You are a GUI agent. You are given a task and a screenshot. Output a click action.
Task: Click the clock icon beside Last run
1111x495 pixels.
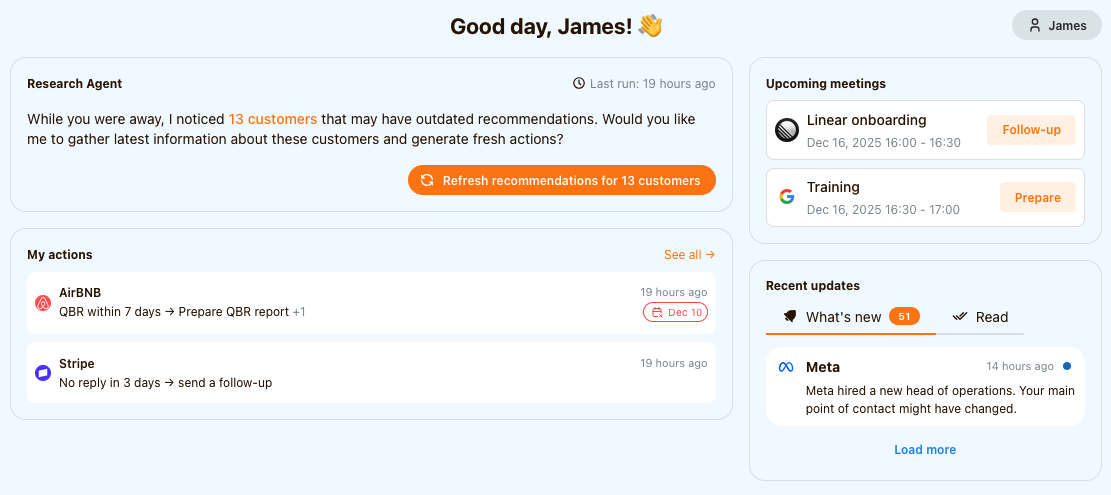tap(579, 84)
